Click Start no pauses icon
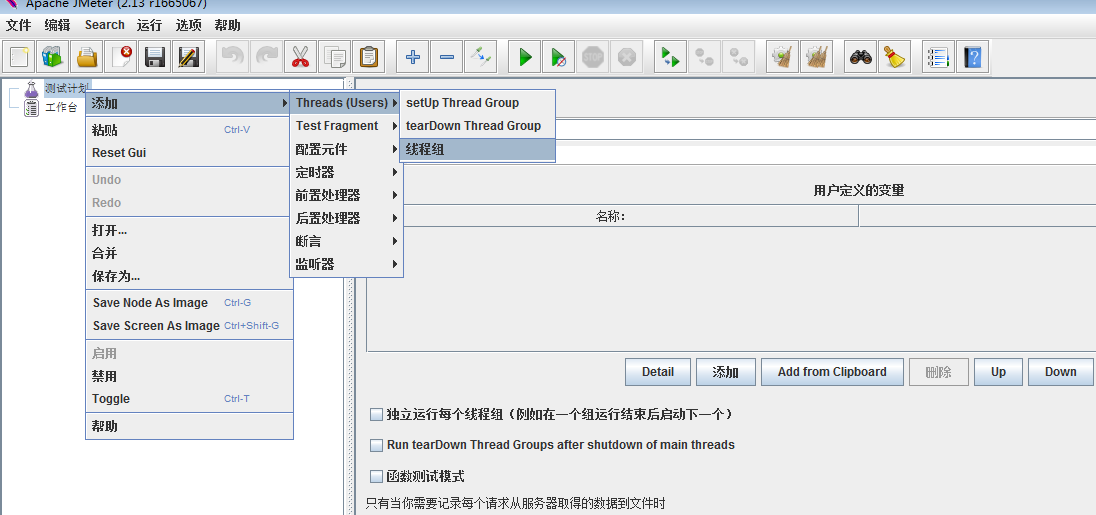1096x515 pixels. (x=558, y=57)
